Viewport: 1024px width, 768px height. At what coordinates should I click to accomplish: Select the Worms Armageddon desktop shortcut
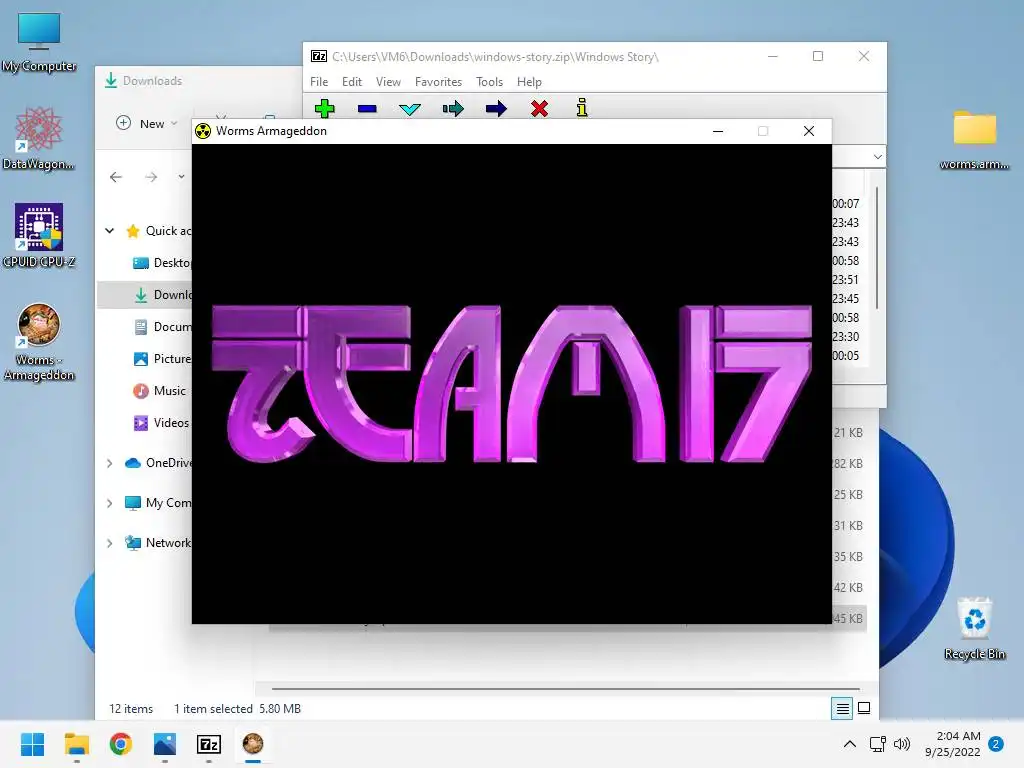pyautogui.click(x=39, y=342)
